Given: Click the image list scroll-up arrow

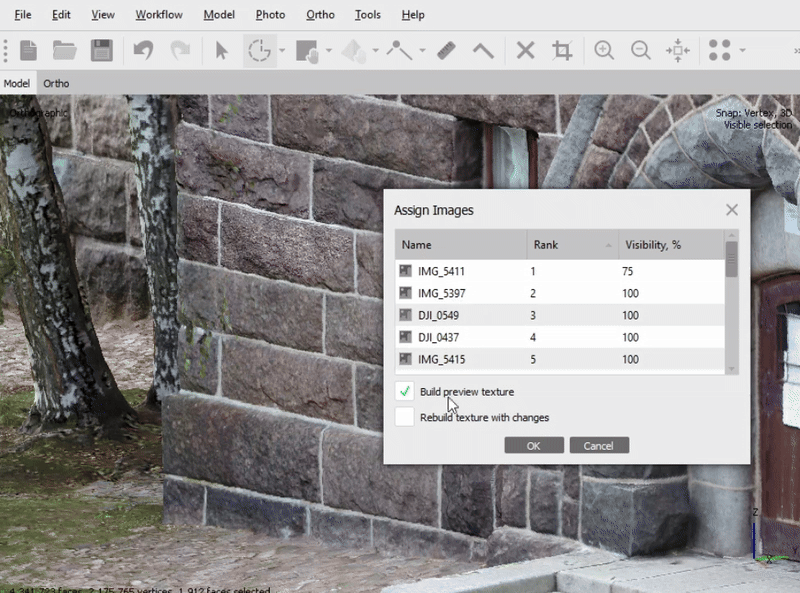Looking at the screenshot, I should (x=732, y=235).
